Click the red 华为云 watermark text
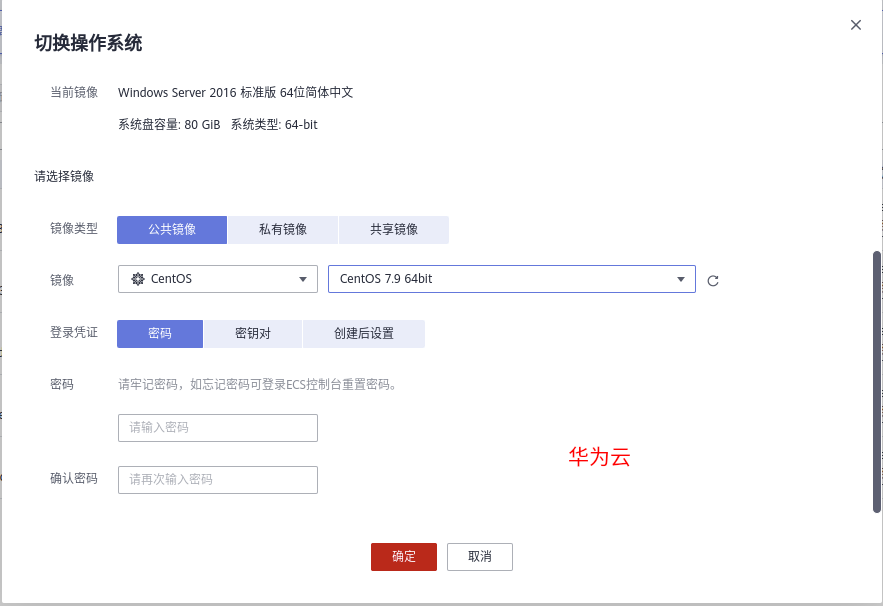Screen dimensions: 883x606 [600, 458]
